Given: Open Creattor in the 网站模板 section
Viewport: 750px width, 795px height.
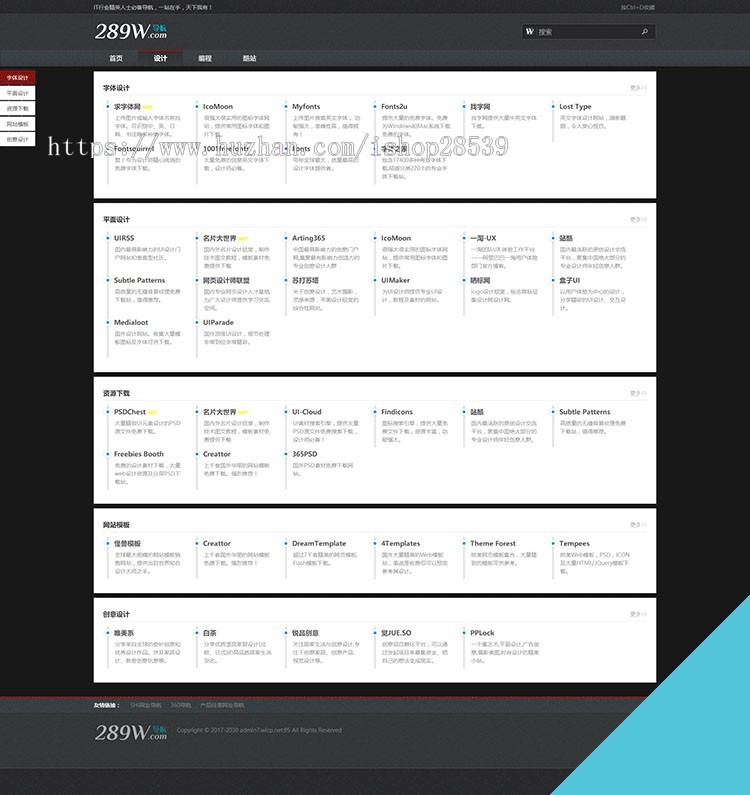Looking at the screenshot, I should (x=217, y=543).
